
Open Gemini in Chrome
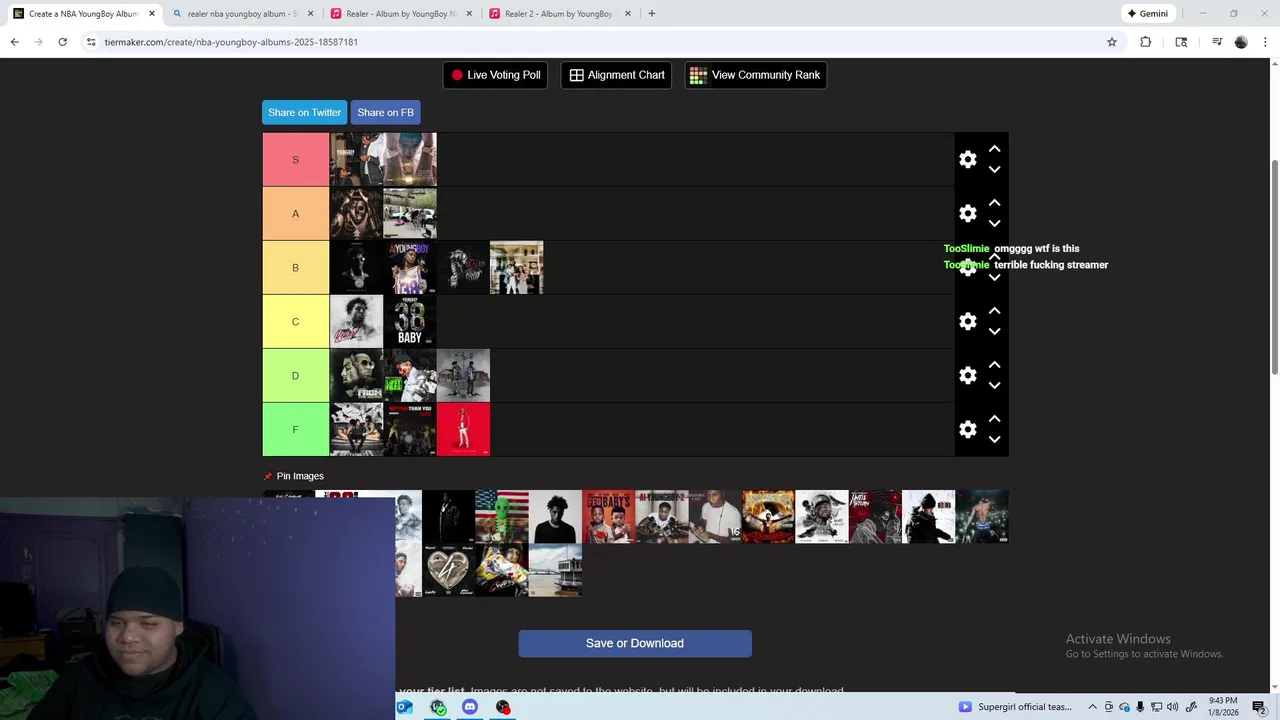pos(1147,14)
